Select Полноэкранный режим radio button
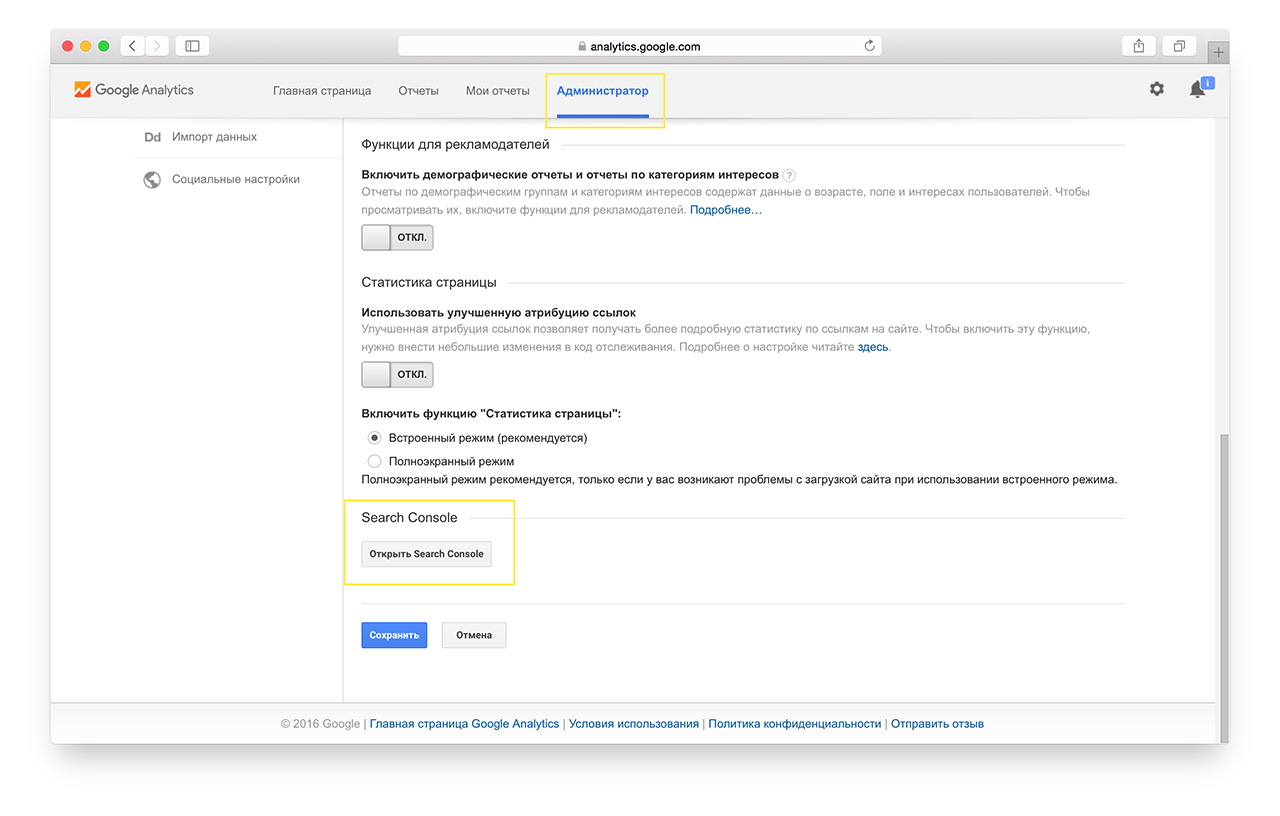The height and width of the screenshot is (816, 1280). tap(375, 462)
